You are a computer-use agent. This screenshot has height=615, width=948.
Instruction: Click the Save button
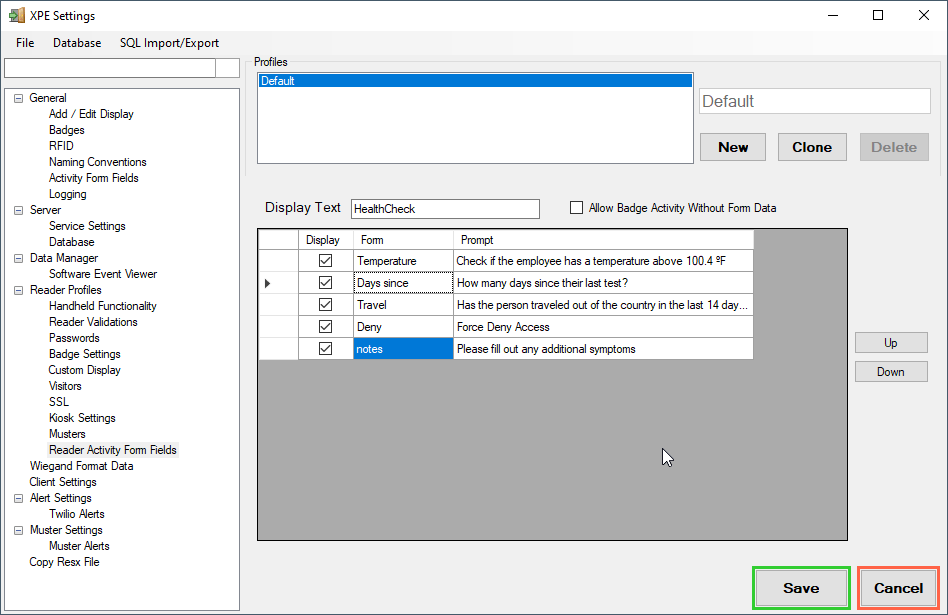pos(801,588)
